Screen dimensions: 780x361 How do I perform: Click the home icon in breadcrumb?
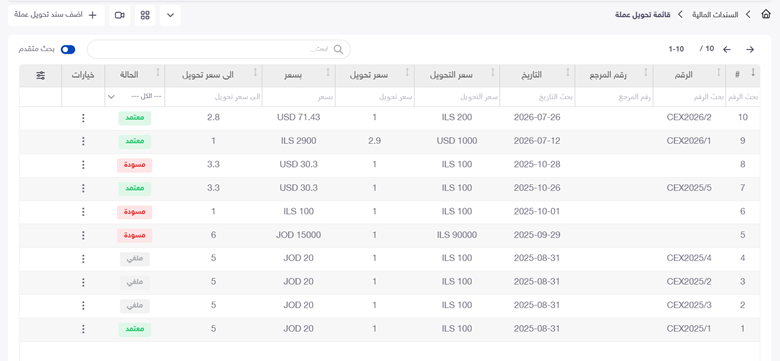[766, 15]
